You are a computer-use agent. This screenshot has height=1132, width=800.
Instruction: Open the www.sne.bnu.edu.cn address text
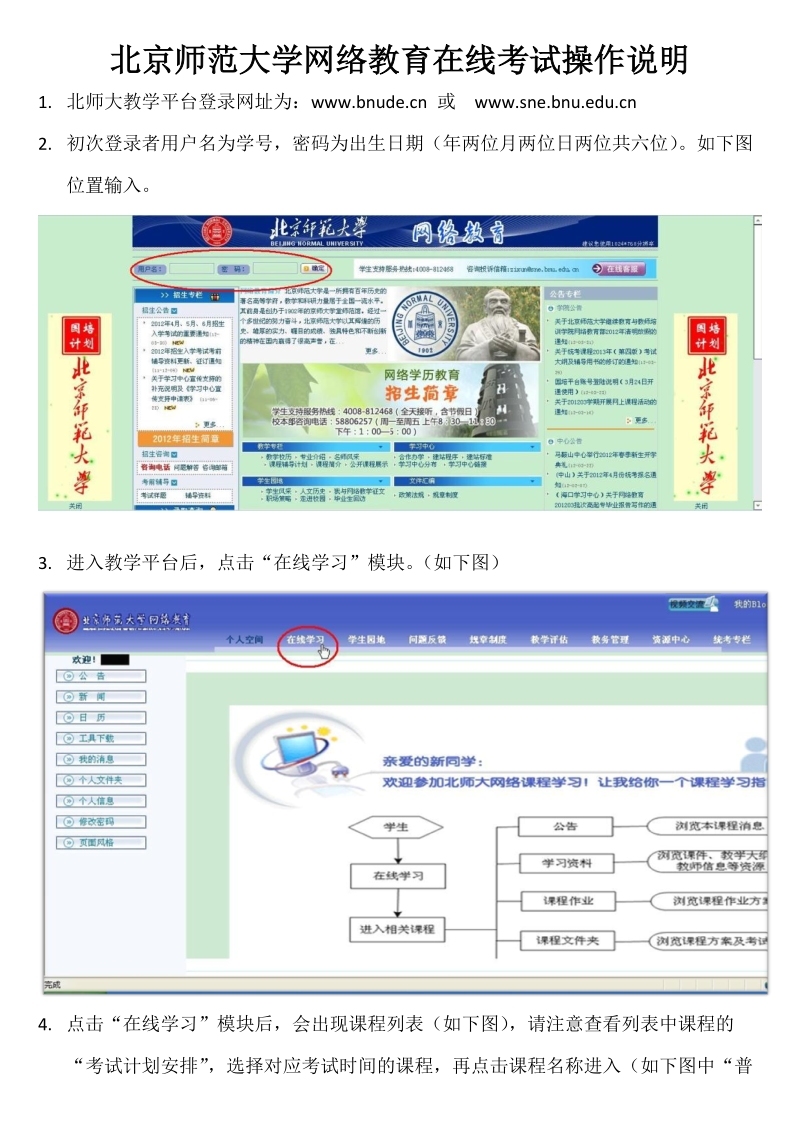click(x=555, y=103)
